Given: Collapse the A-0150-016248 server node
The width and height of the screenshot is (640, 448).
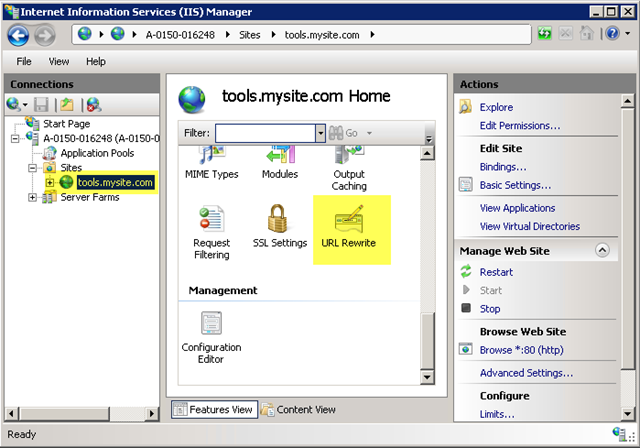Looking at the screenshot, I should point(15,139).
